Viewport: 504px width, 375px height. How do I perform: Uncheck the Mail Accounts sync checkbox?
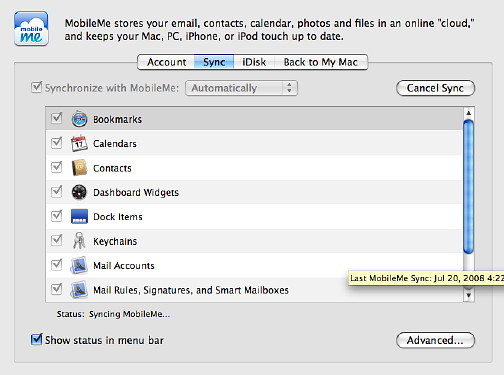(x=56, y=265)
